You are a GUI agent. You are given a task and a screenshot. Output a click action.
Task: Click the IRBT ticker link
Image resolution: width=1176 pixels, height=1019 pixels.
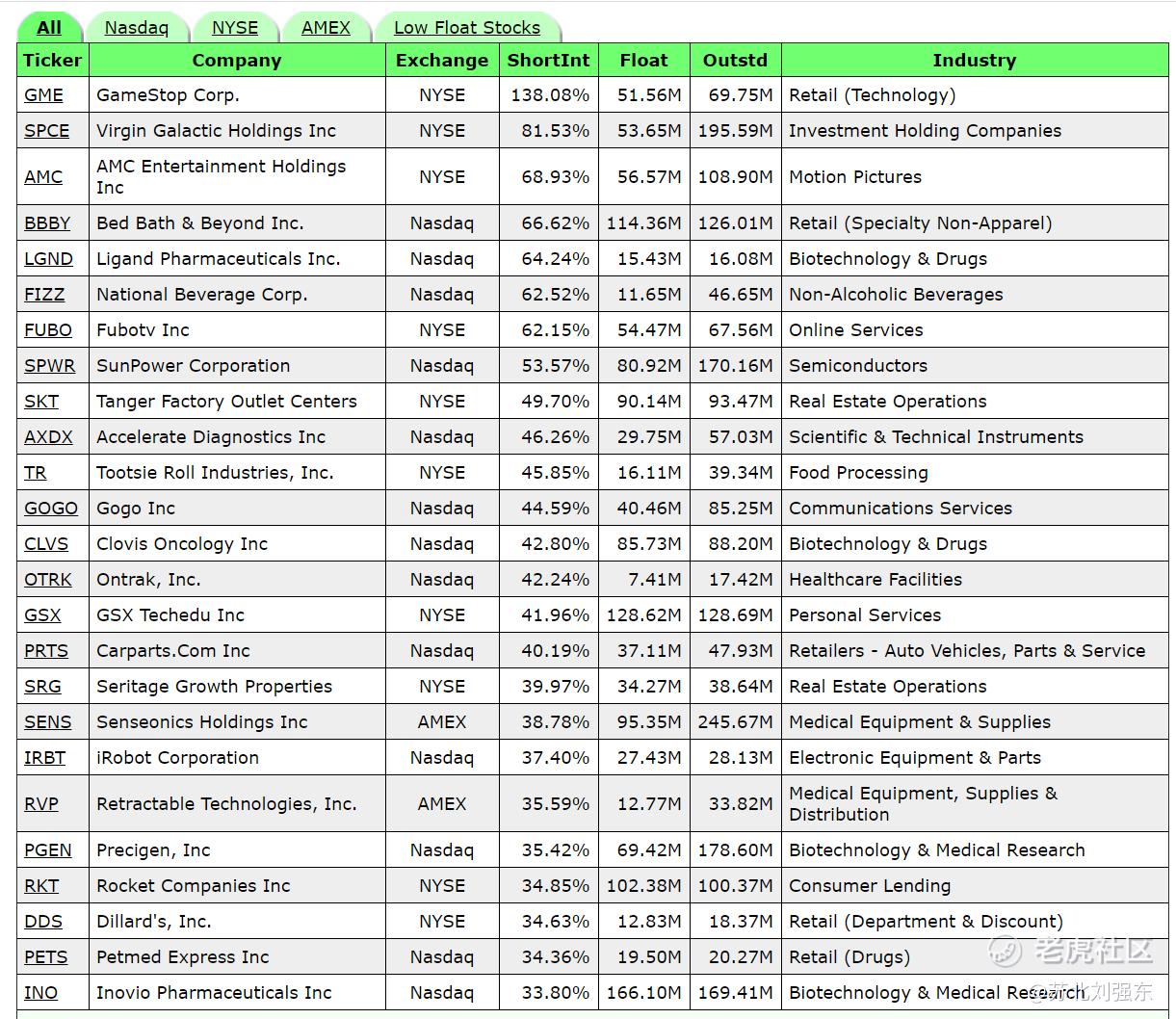click(45, 758)
